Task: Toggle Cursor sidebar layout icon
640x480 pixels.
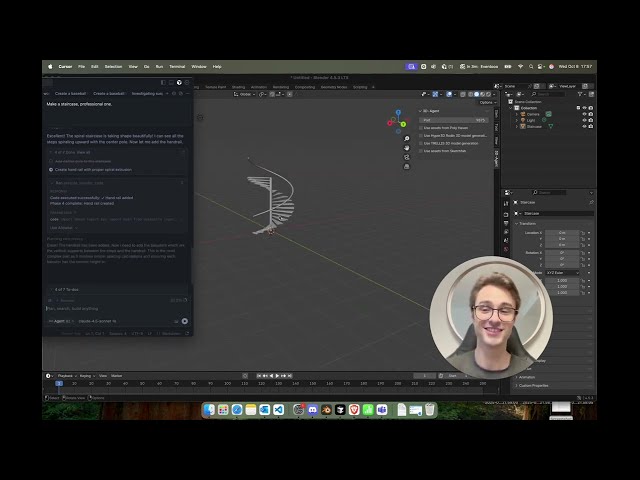Action: click(163, 82)
